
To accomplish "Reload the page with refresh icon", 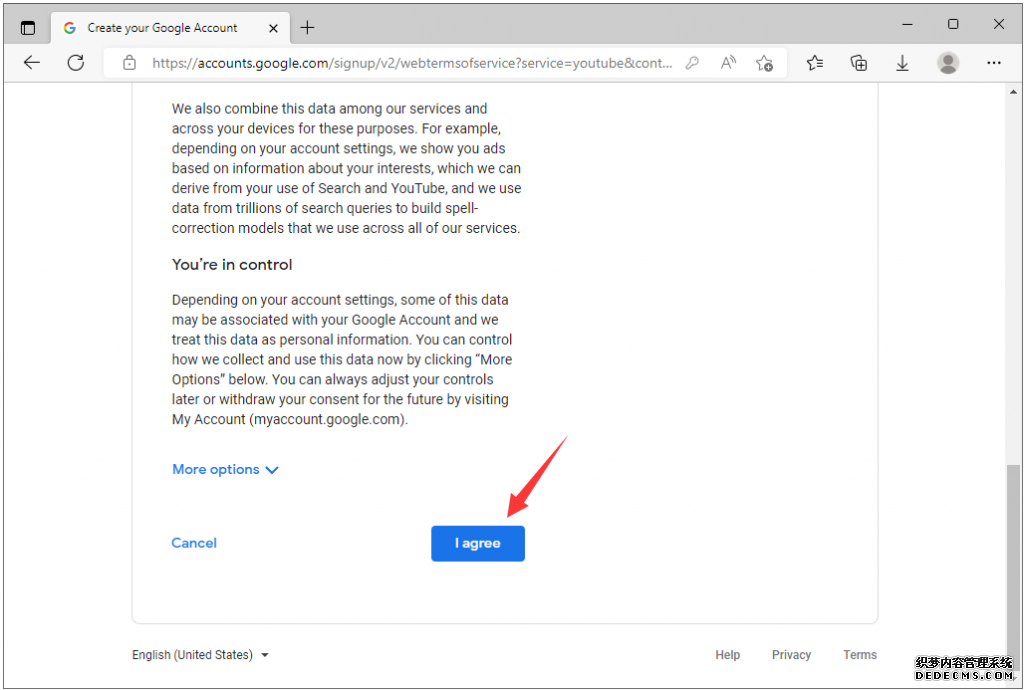I will tap(76, 63).
